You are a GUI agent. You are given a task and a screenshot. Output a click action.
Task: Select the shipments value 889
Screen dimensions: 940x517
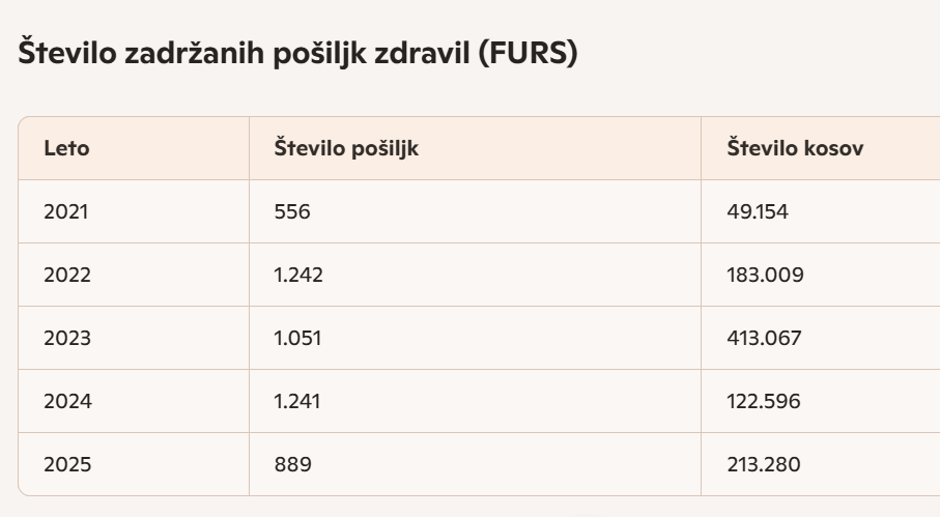293,464
